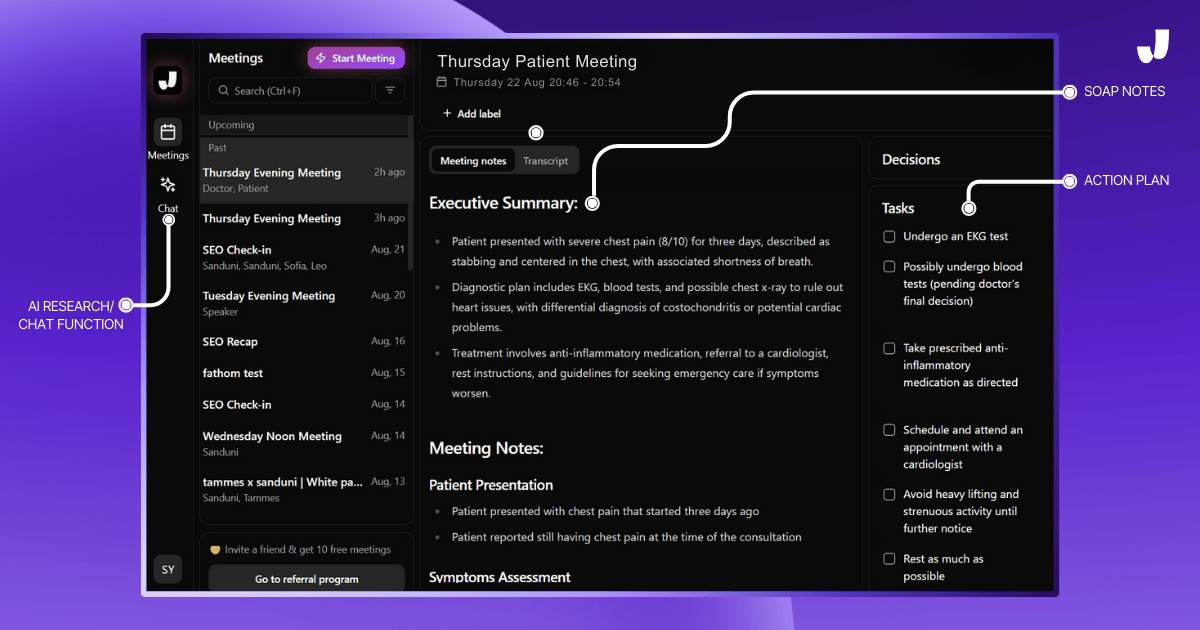
Task: Open the SEO Recap meeting
Action: click(x=304, y=342)
